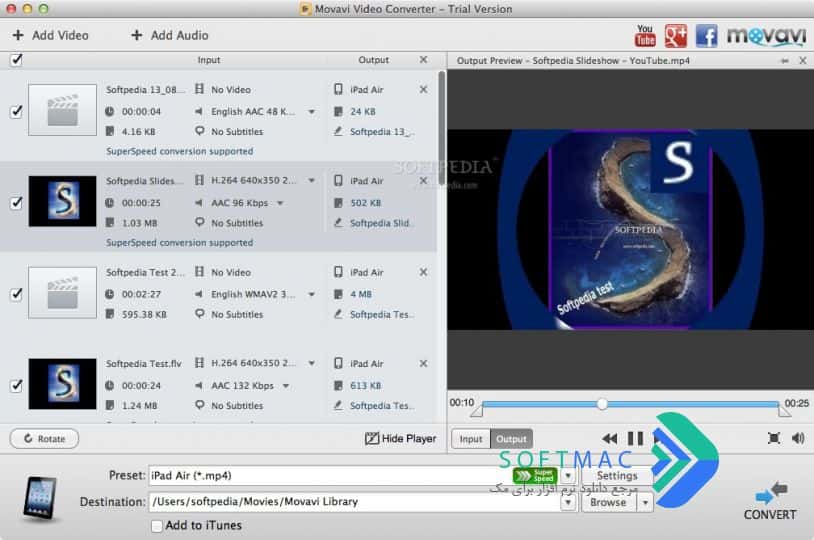Click Add Audio in the toolbar
814x540 pixels.
170,35
